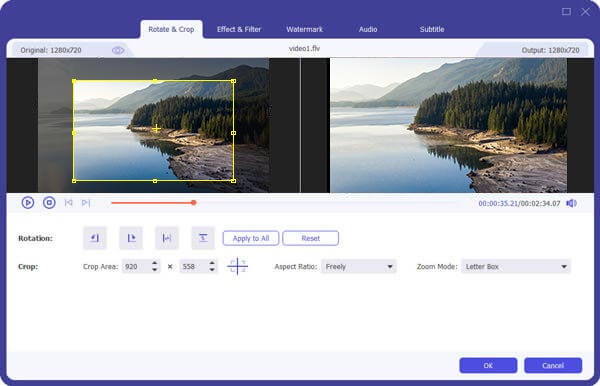Open the Zoom Mode dropdown

[x=515, y=267]
